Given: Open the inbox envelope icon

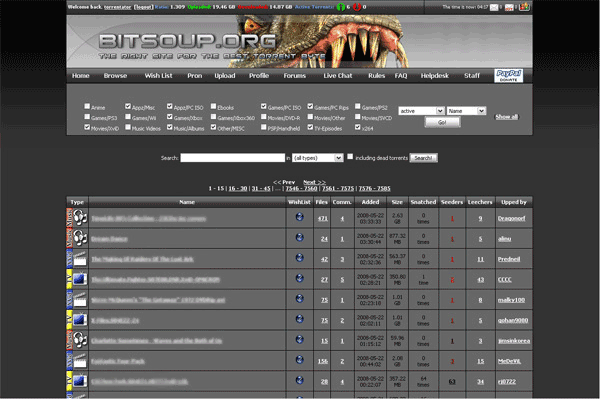Looking at the screenshot, I should coord(494,7).
